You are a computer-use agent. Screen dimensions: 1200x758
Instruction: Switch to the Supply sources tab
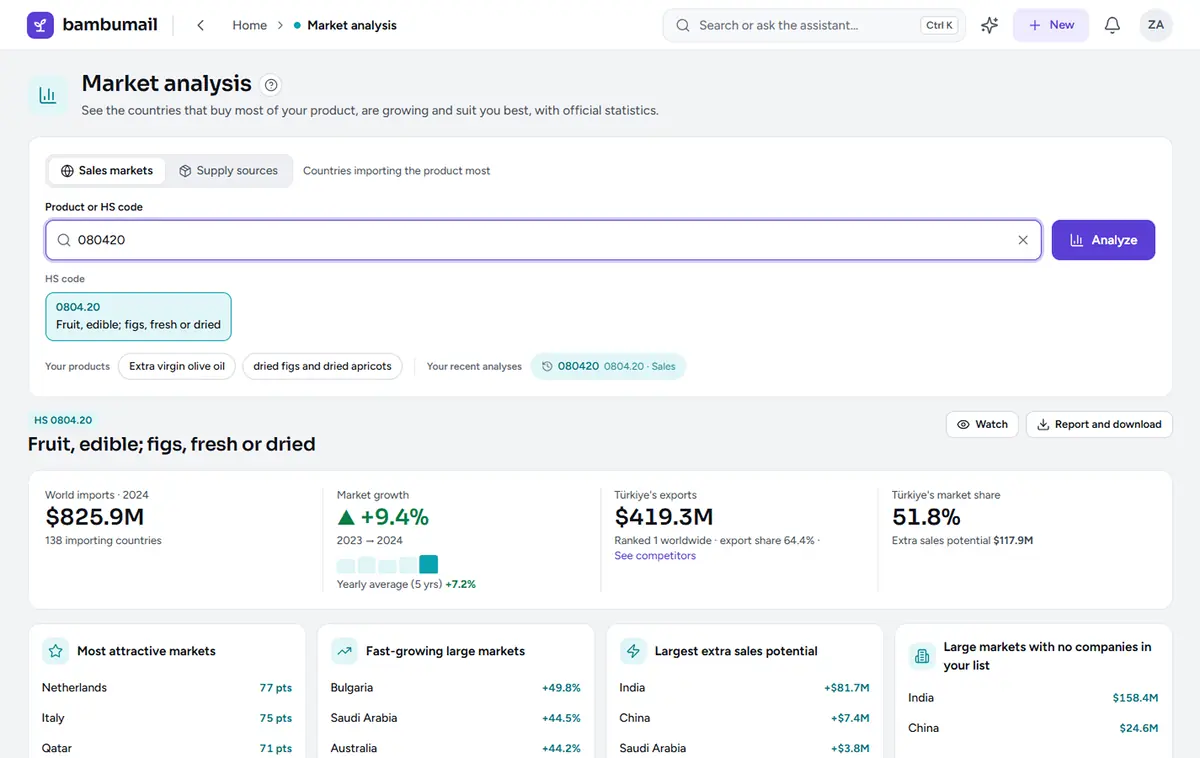click(228, 171)
